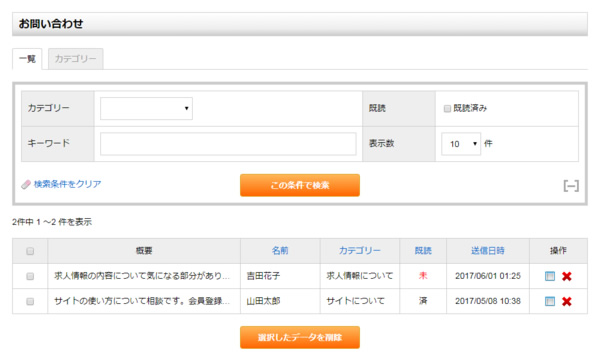Delete 吉田花子 inquiry with red X
This screenshot has height=361, width=600.
click(x=567, y=276)
